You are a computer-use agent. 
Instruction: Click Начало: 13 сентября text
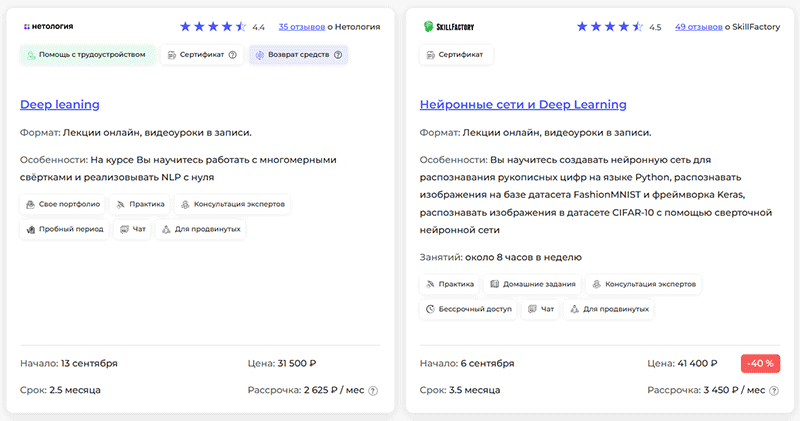tap(69, 363)
